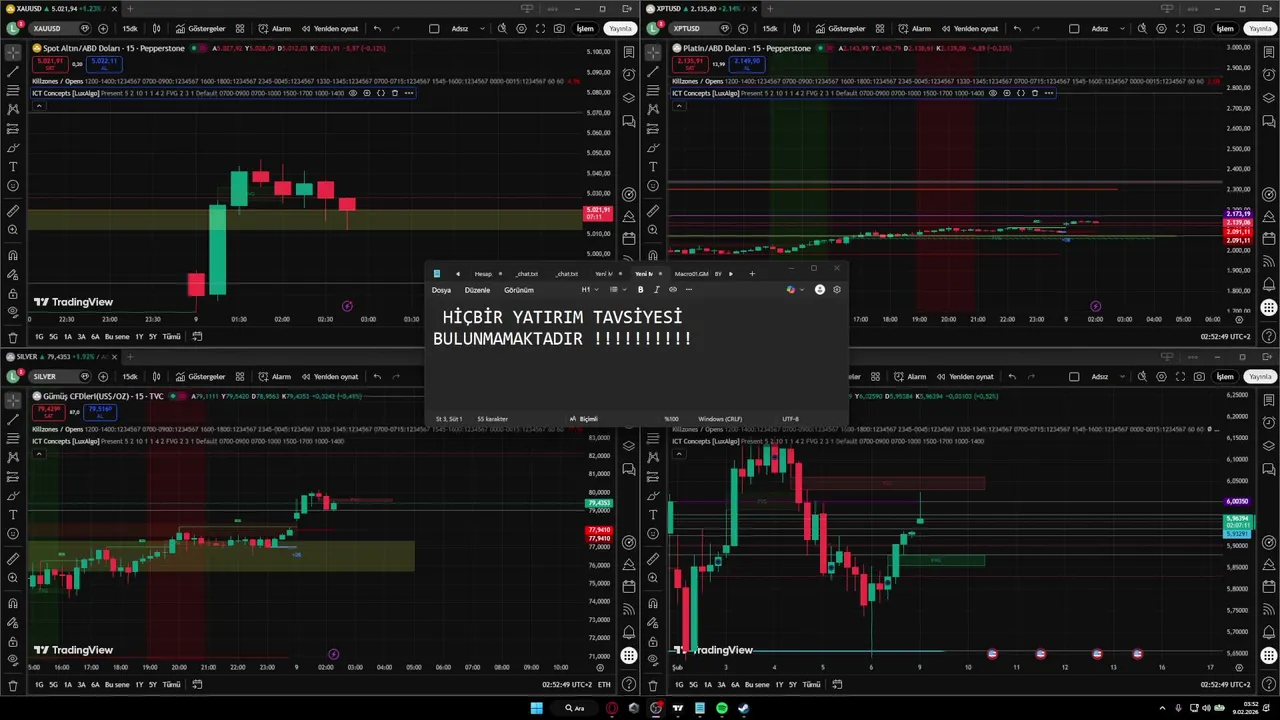The width and height of the screenshot is (1280, 720).
Task: Select trend line tool in XAUUSD sidebar
Action: 13,71
